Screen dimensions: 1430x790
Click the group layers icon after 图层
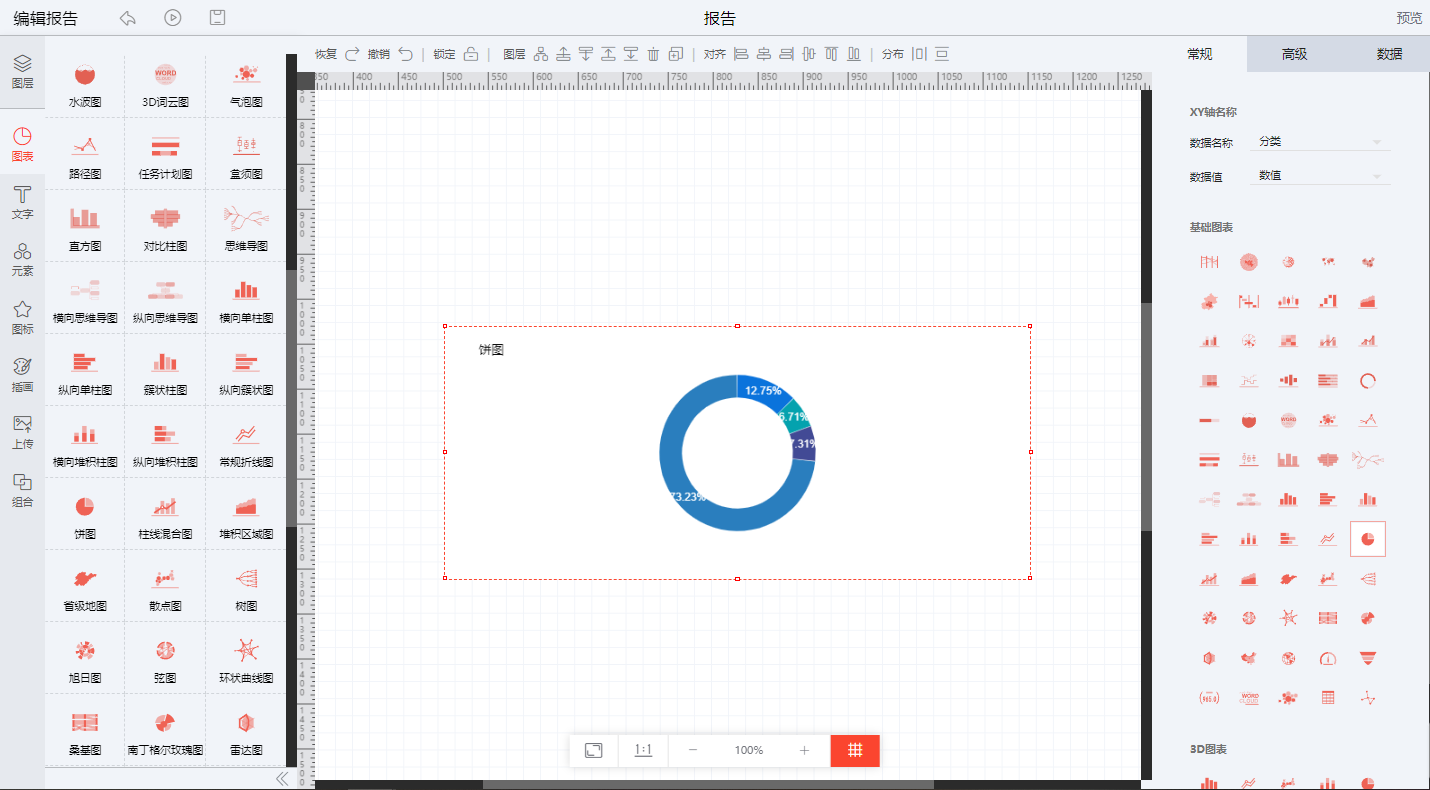[541, 54]
